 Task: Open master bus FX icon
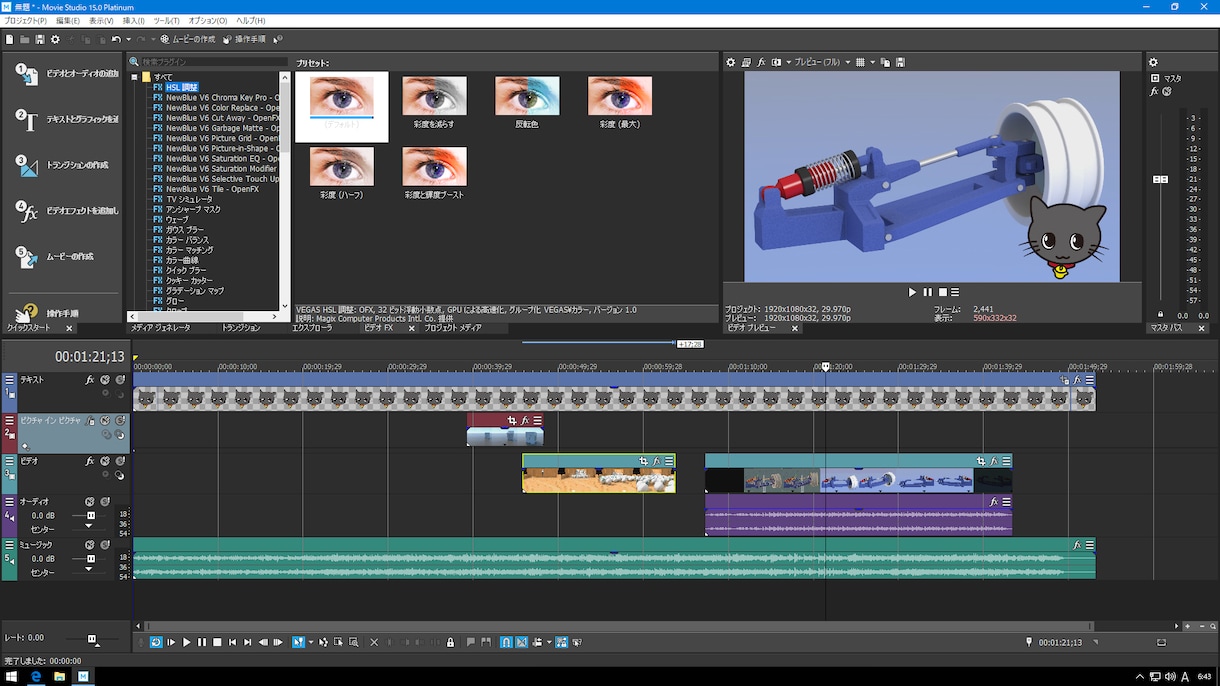[x=1154, y=92]
